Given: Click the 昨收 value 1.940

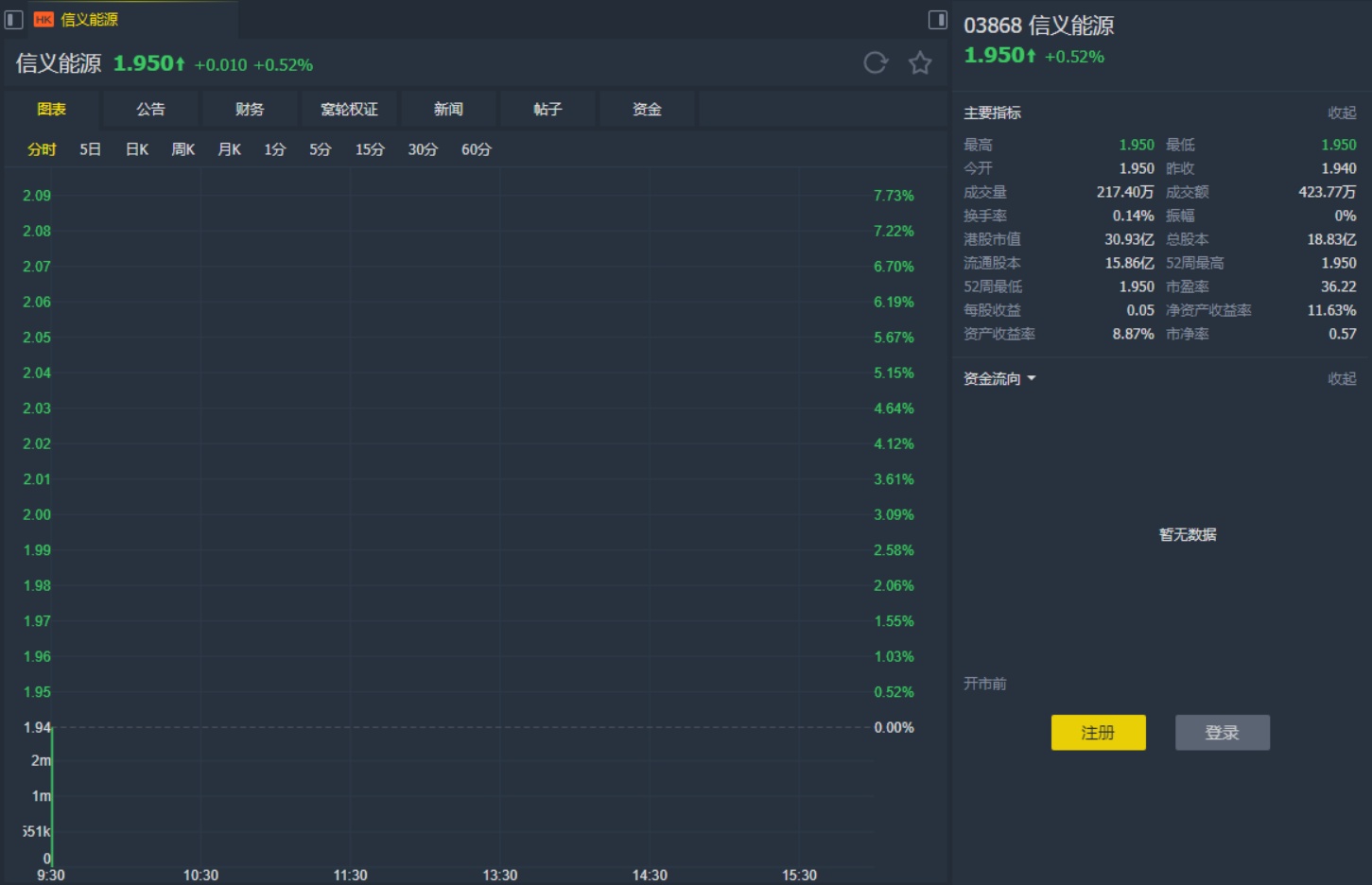Looking at the screenshot, I should click(x=1339, y=168).
